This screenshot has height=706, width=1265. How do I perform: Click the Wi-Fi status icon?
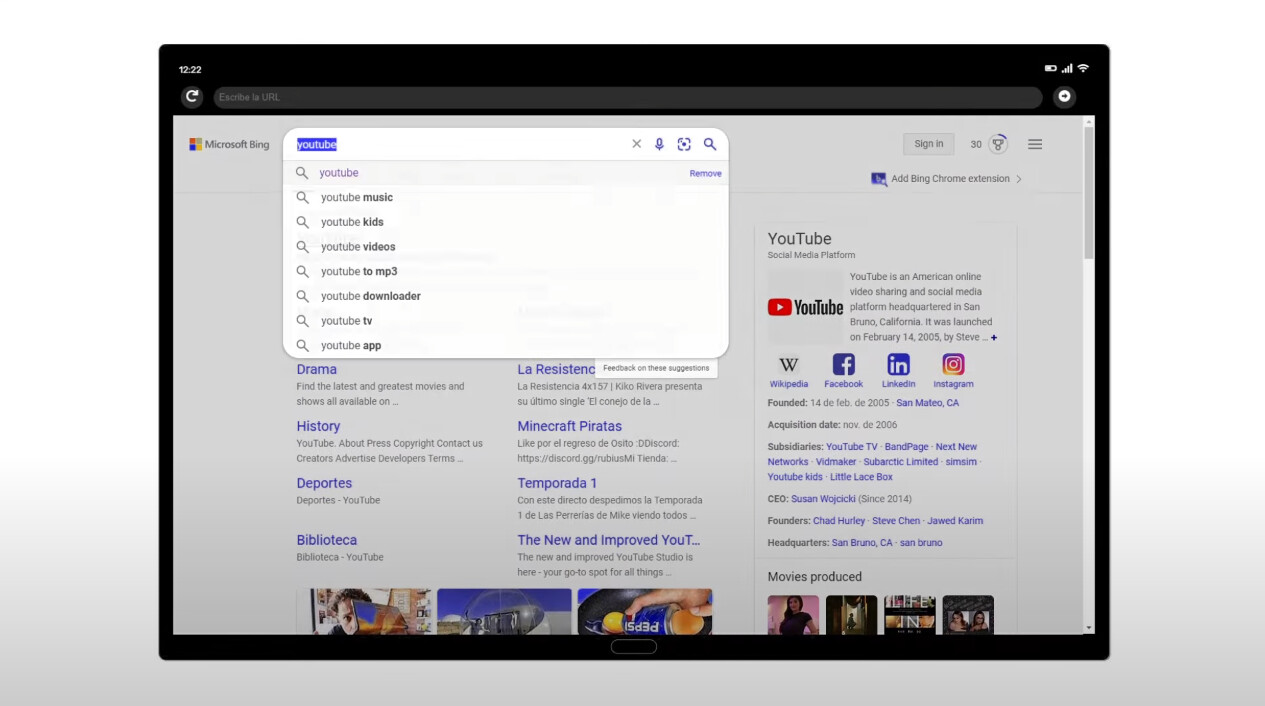(x=1083, y=69)
